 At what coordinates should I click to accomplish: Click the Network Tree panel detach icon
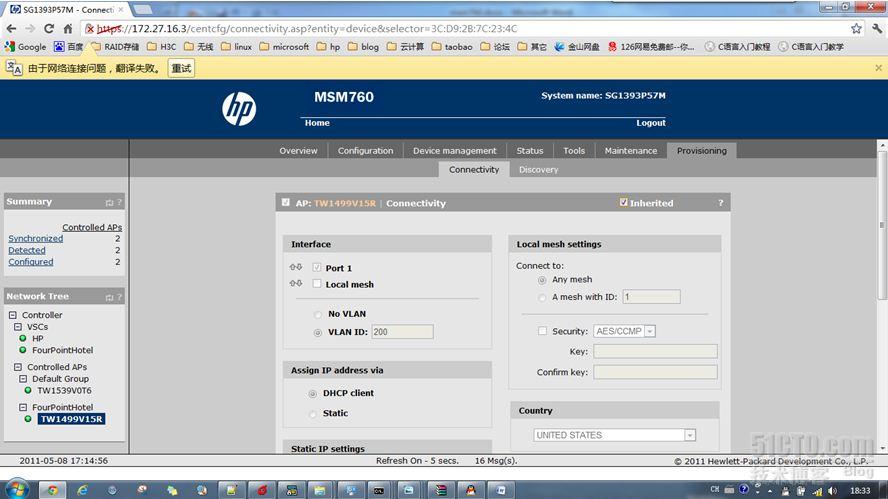(109, 297)
